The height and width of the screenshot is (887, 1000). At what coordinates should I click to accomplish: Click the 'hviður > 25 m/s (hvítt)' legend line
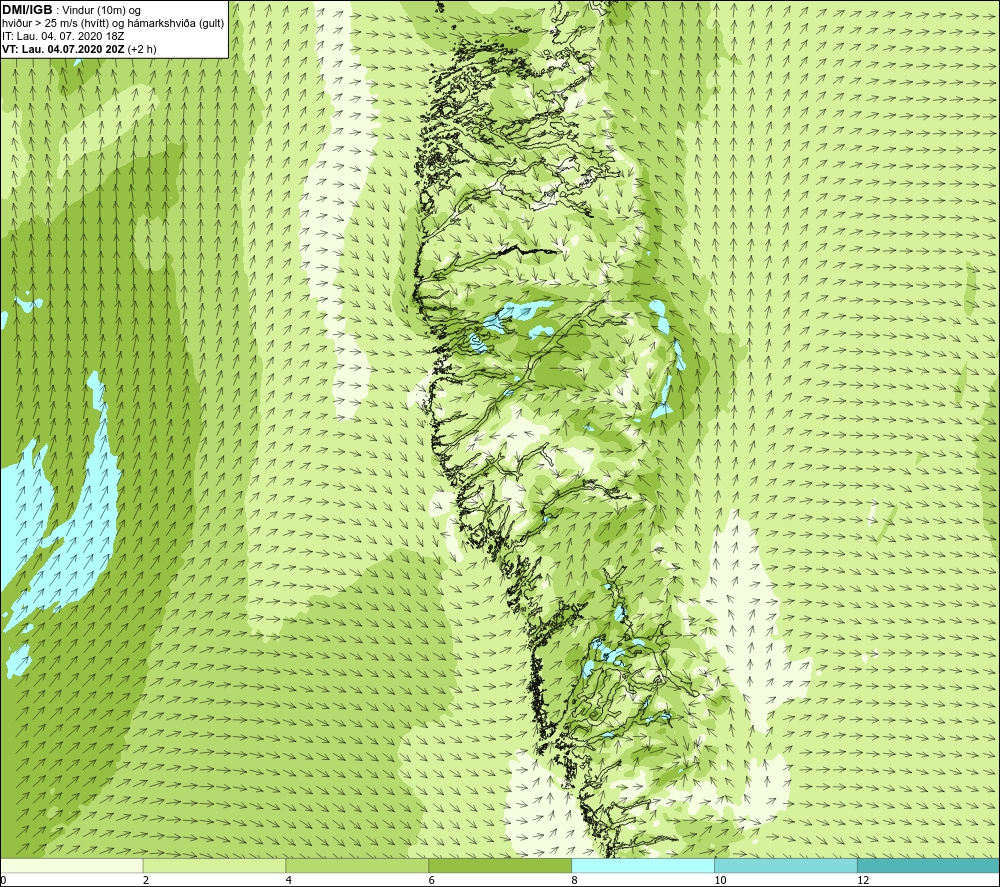point(113,23)
